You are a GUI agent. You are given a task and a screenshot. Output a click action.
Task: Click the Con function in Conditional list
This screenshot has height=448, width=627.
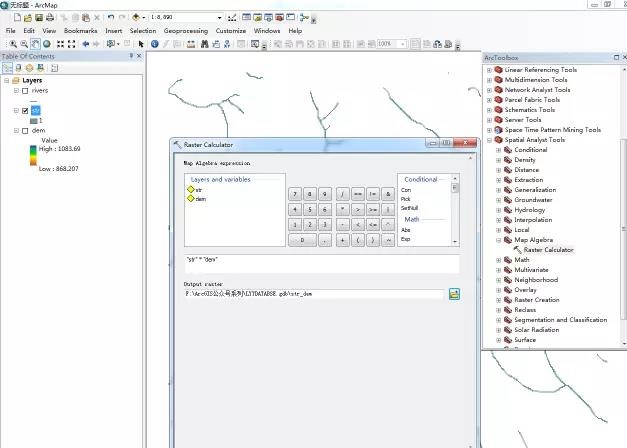pyautogui.click(x=406, y=190)
